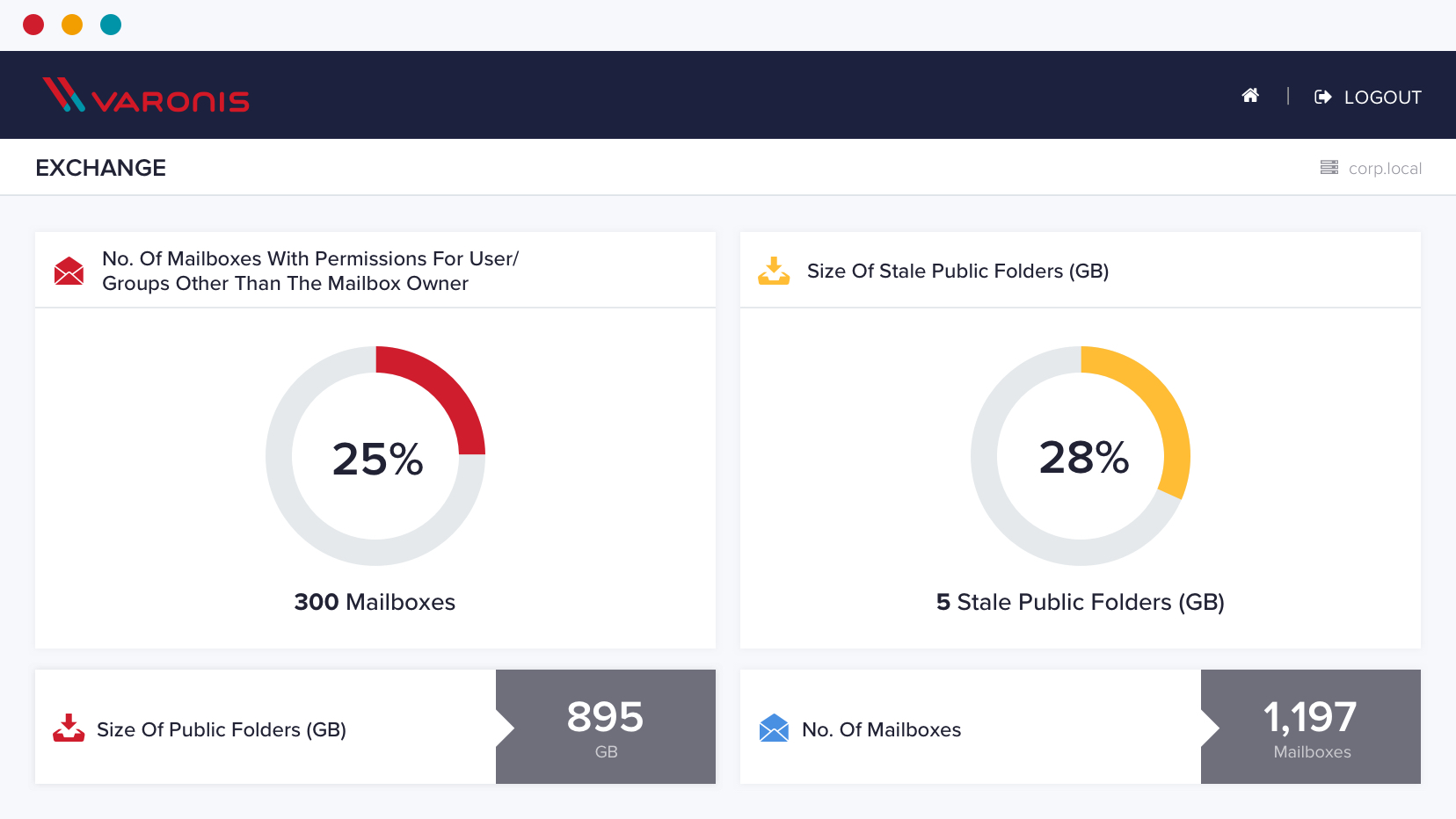This screenshot has height=819, width=1456.
Task: Click the 25% value text
Action: click(x=377, y=459)
